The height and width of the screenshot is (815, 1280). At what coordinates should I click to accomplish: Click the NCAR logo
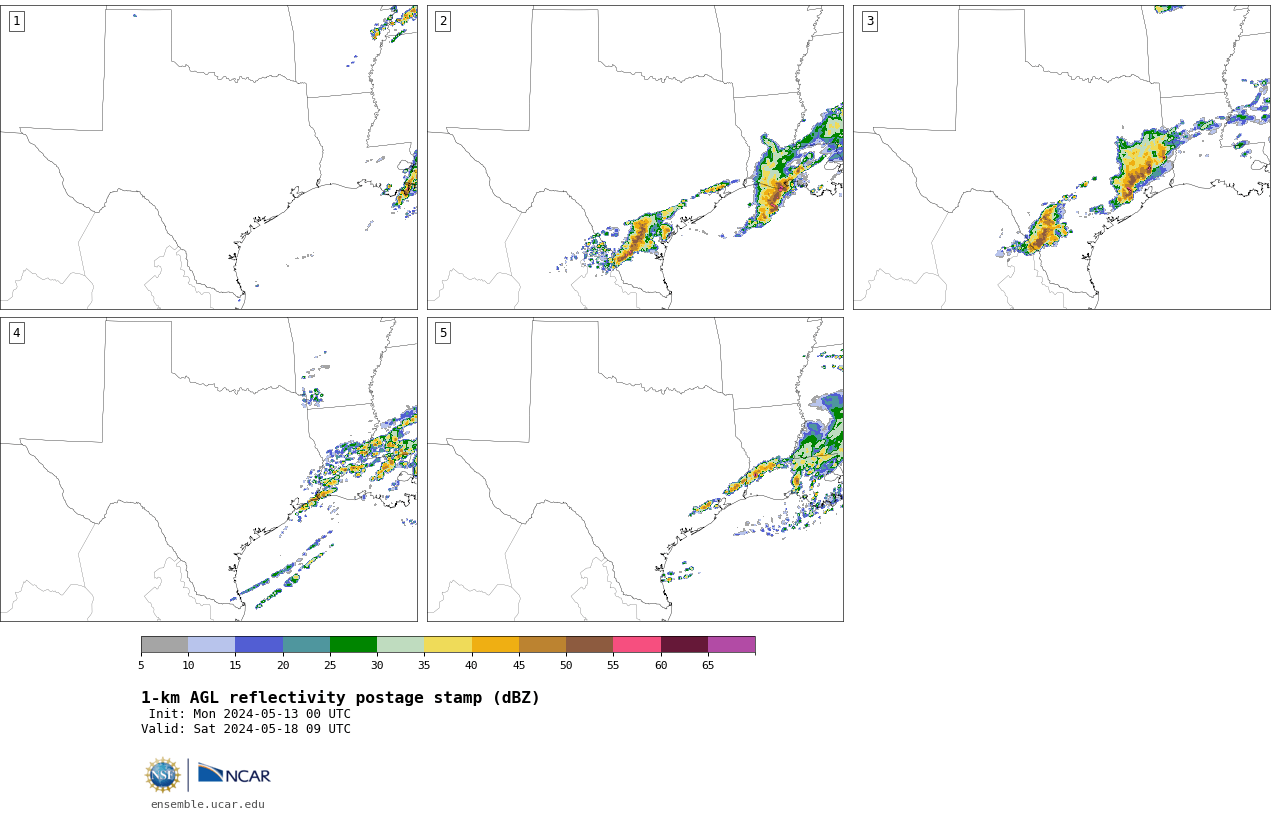tap(234, 774)
